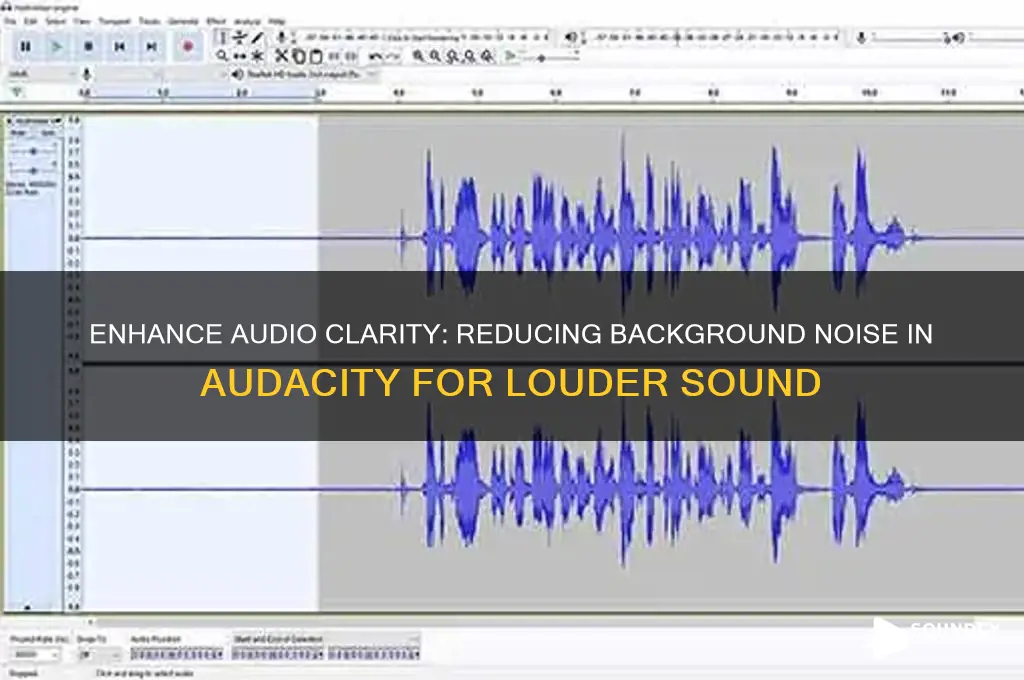
Task: Skip to End of the track
Action: coord(151,46)
